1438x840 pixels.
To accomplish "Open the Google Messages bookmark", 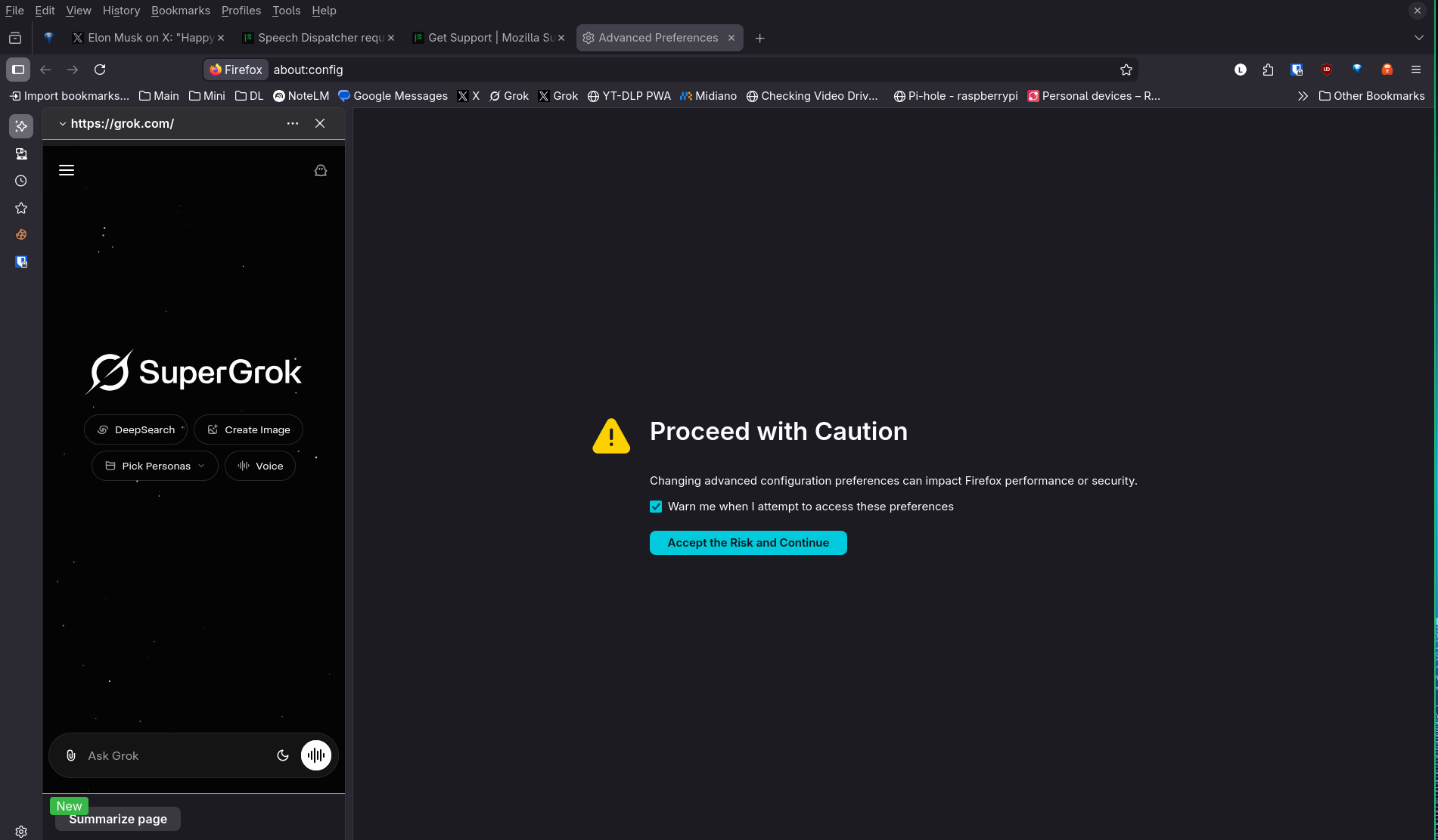I will pos(393,96).
